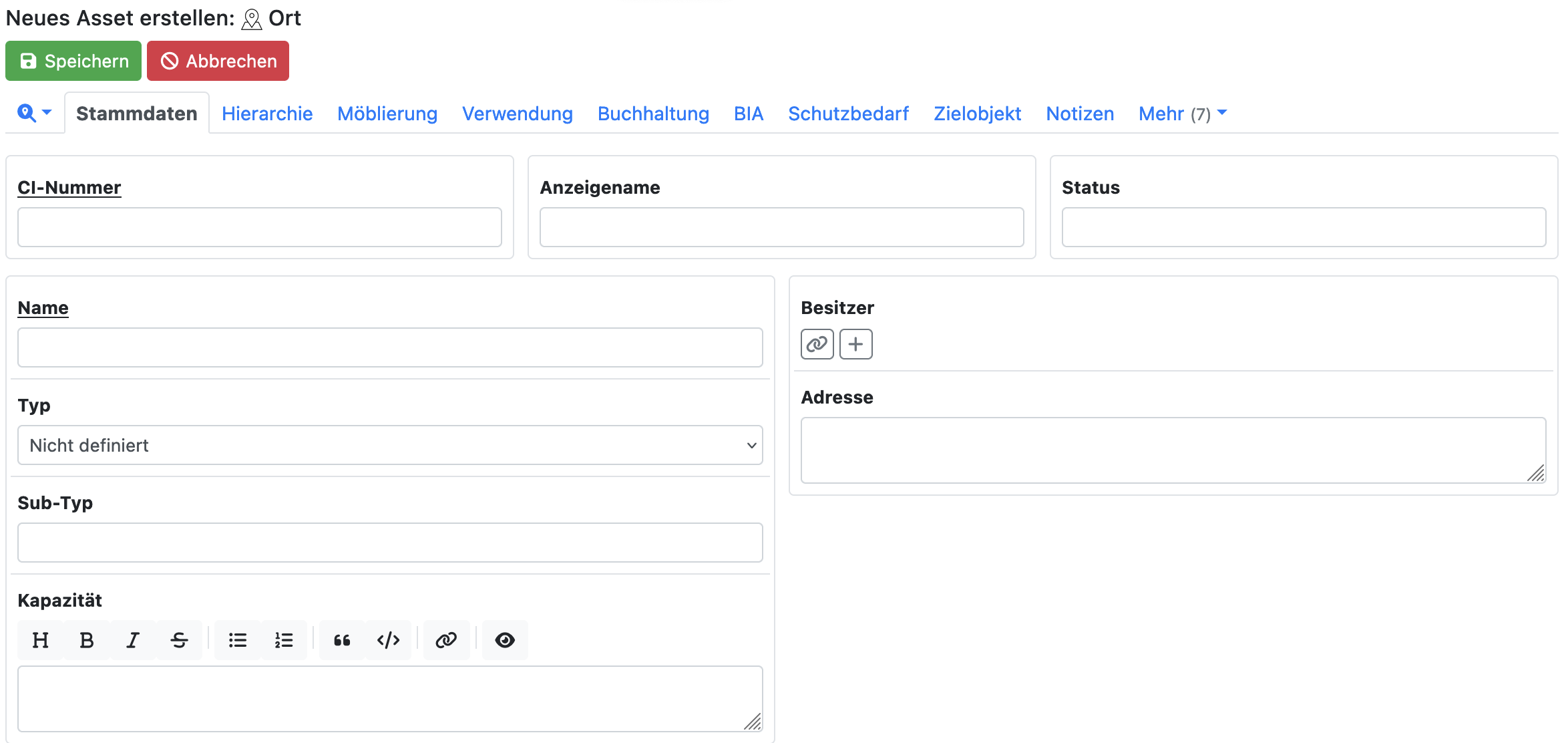Link an existing Besitzer with chain icon
The width and height of the screenshot is (1568, 743).
point(817,344)
